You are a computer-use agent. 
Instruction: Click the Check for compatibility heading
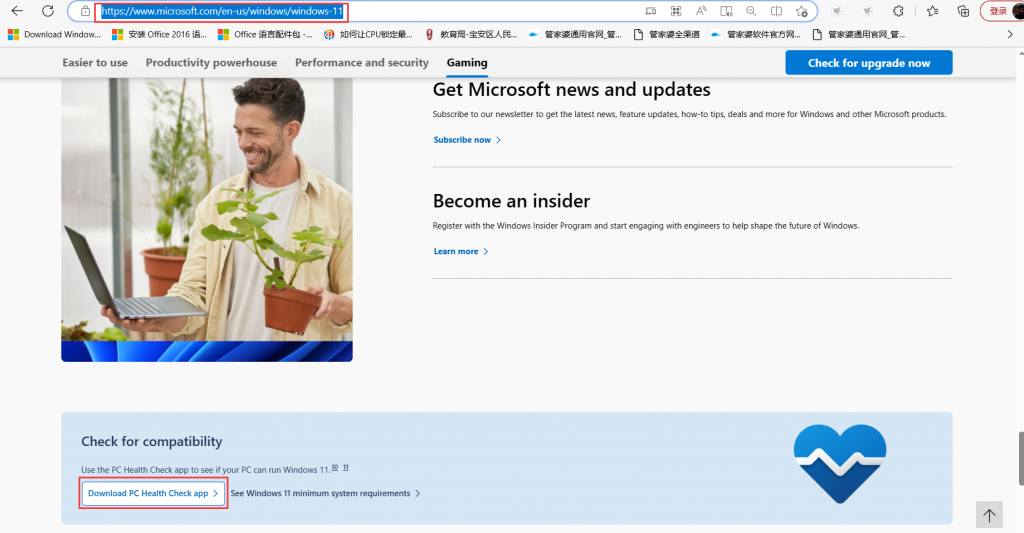click(152, 442)
